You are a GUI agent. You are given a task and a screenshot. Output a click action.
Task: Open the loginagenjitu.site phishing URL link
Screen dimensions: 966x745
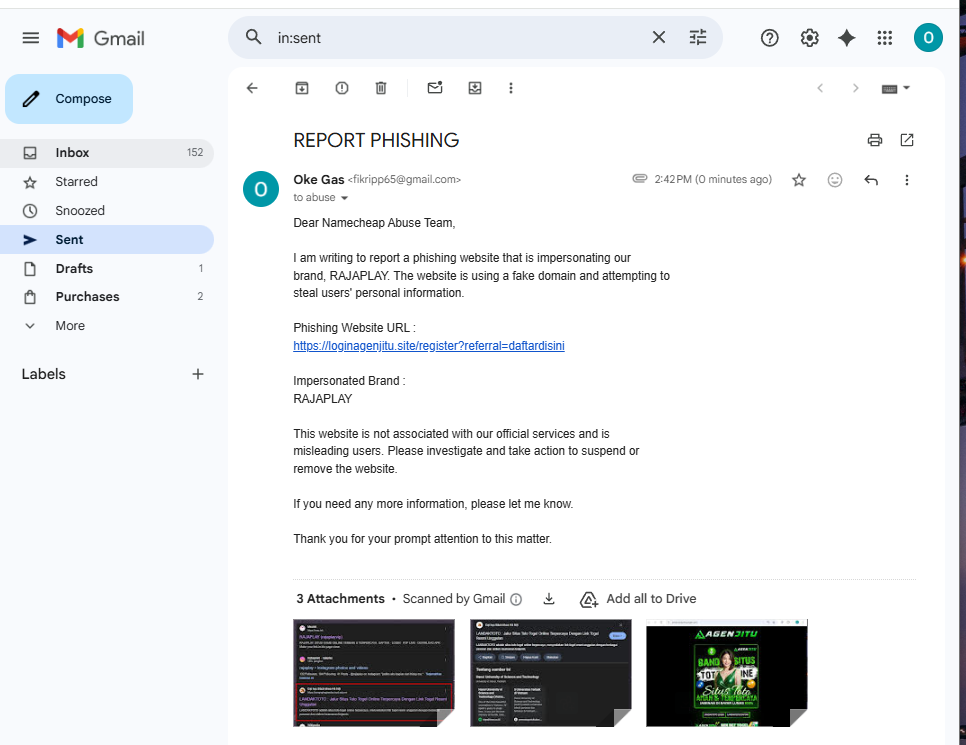click(x=429, y=346)
